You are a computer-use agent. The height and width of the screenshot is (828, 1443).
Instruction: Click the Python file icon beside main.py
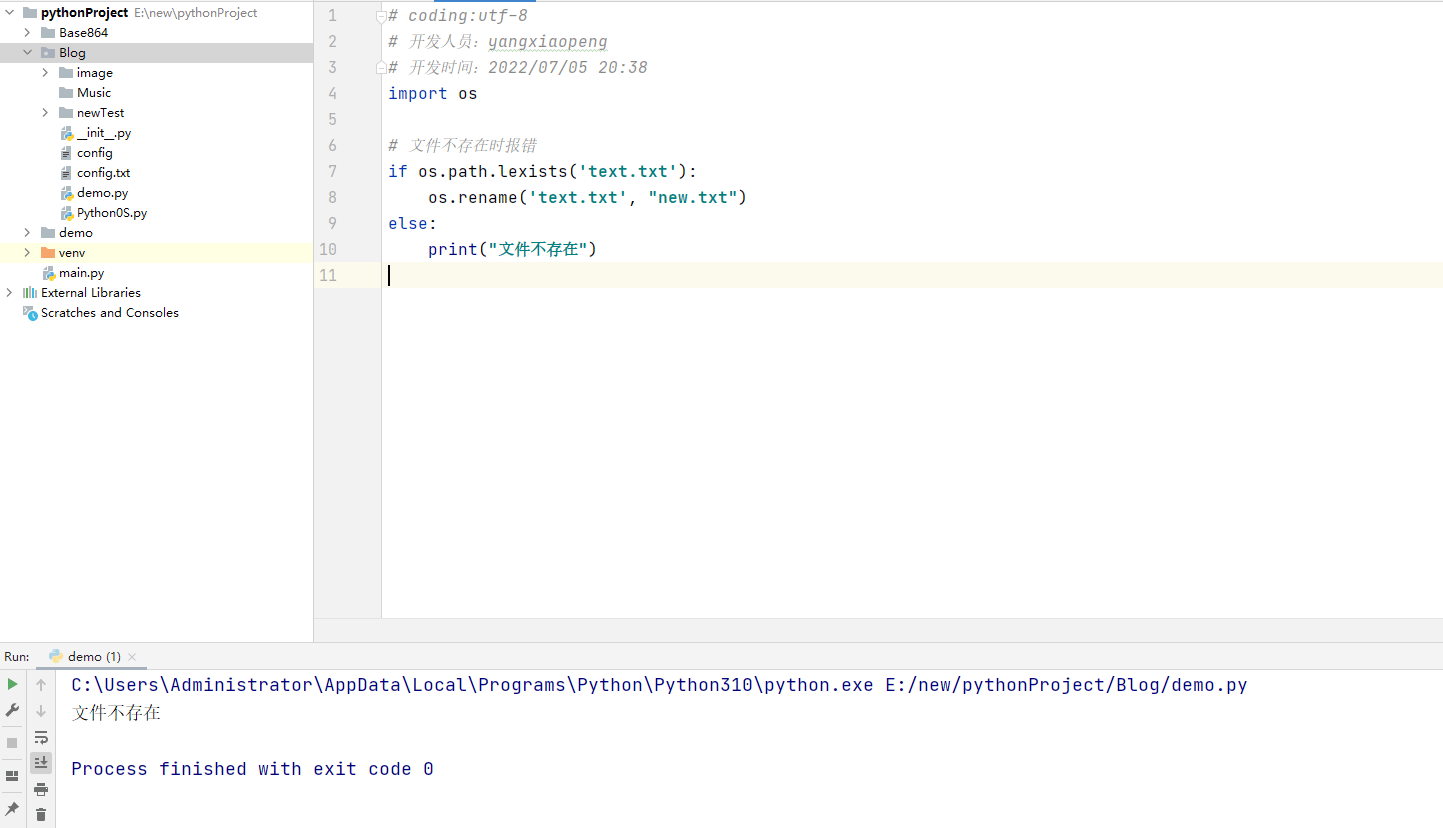click(48, 273)
